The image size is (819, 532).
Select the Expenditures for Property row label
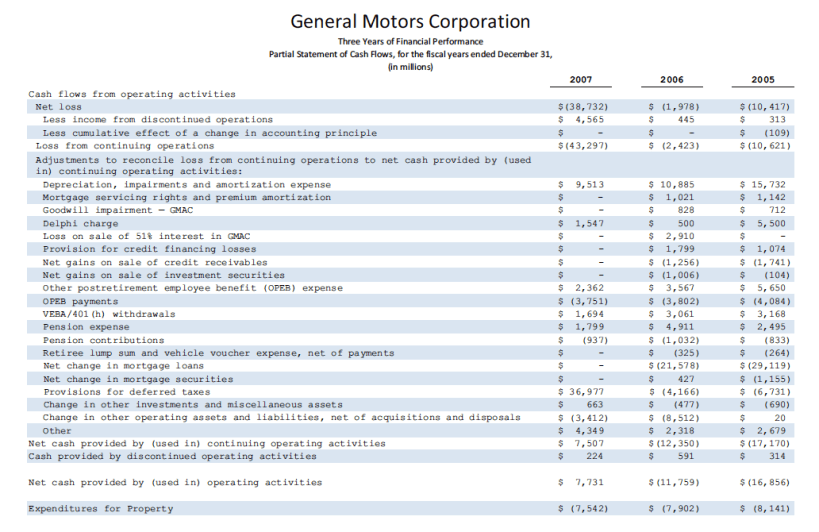tap(100, 509)
